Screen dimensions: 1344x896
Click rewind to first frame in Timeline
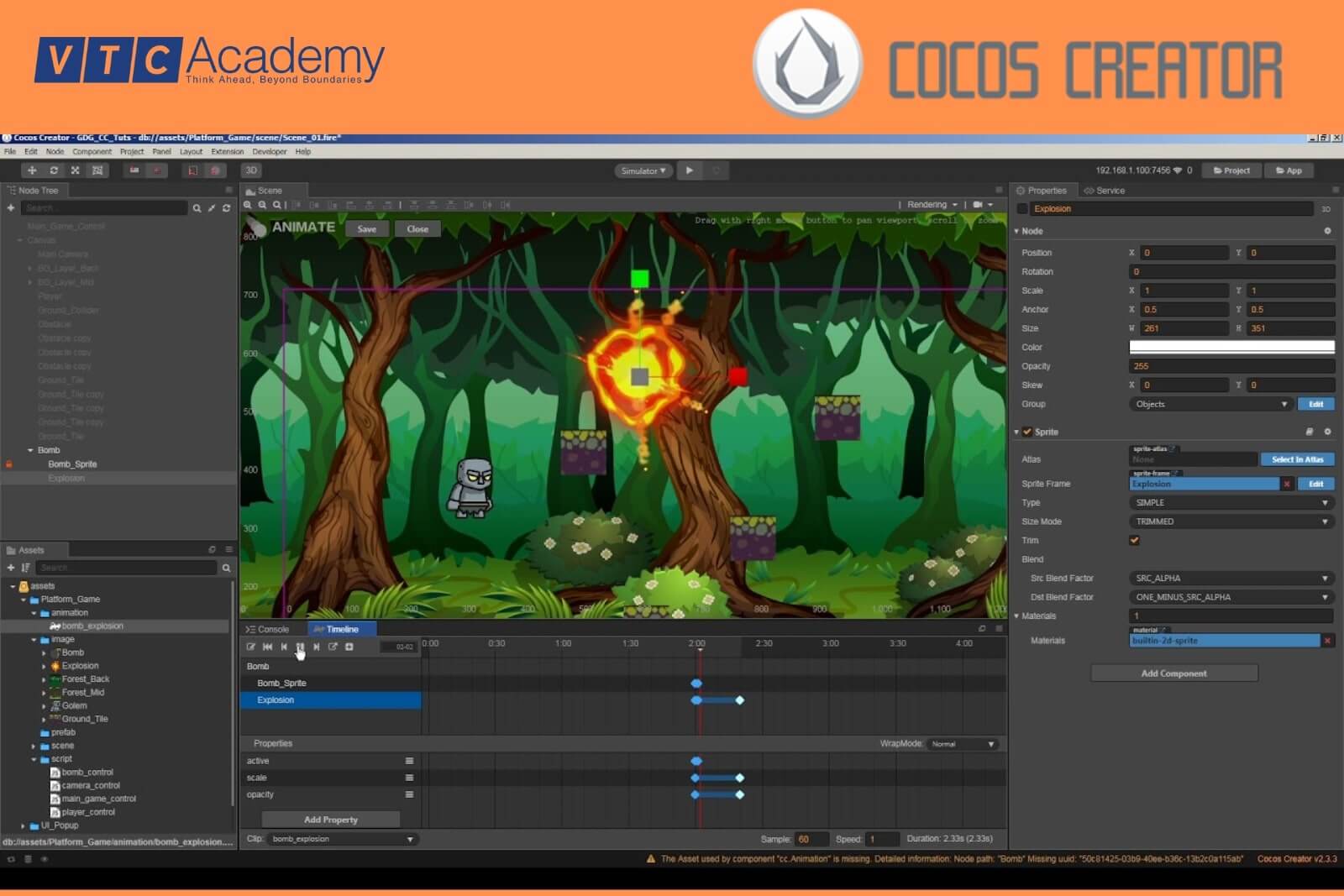point(267,647)
